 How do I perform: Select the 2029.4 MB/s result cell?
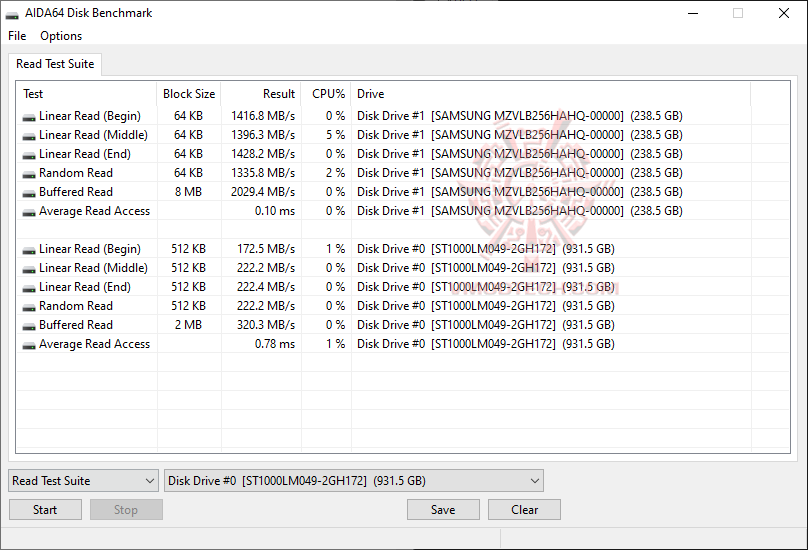click(x=263, y=192)
